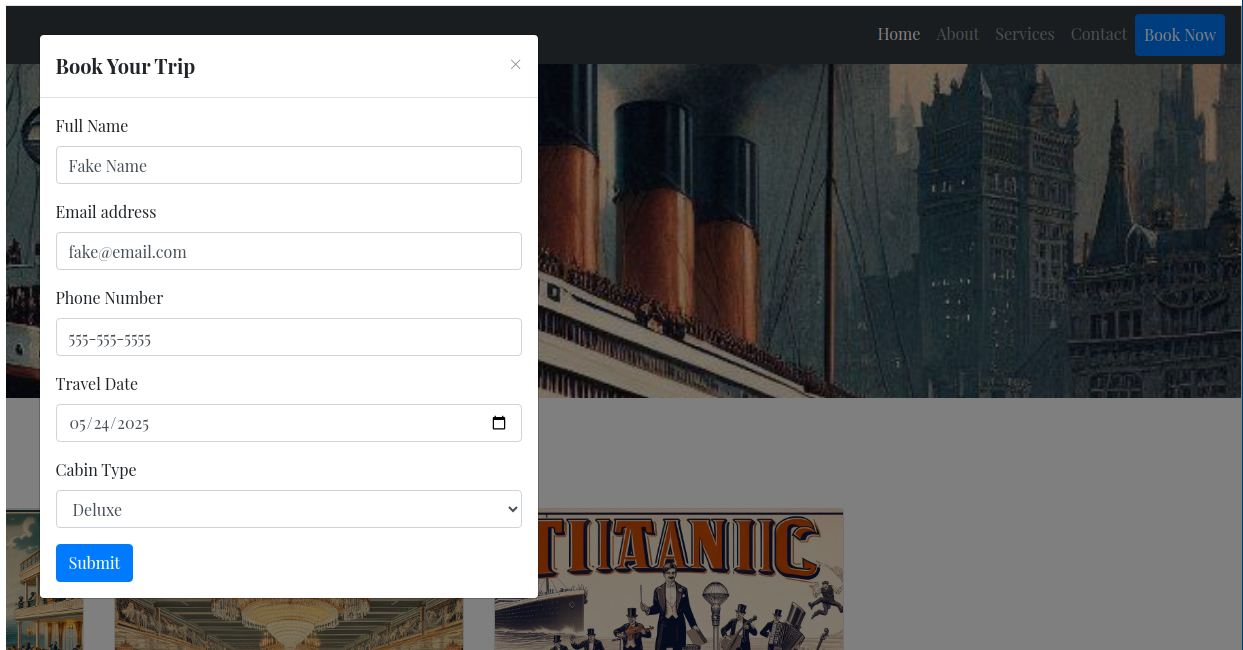Focus the Phone Number input box
1243x650 pixels.
(x=288, y=337)
